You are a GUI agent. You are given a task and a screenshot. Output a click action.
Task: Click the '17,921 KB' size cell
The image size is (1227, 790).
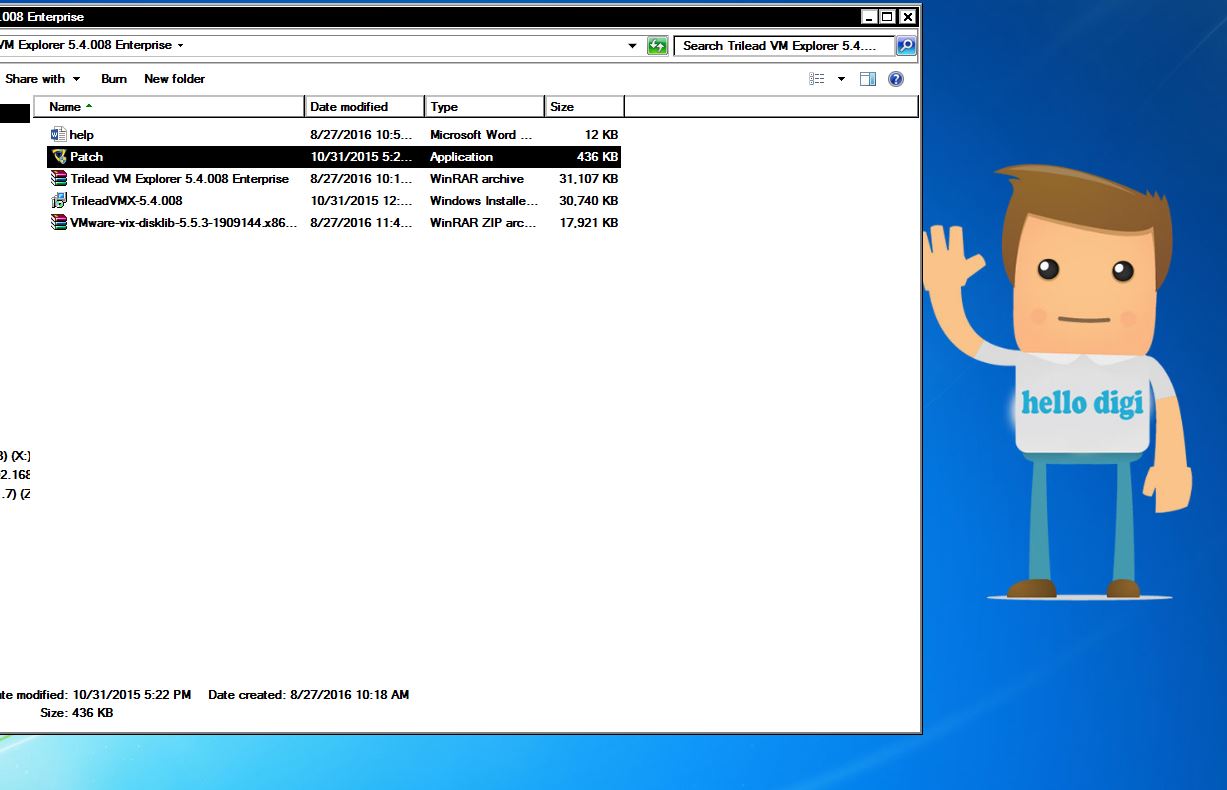tap(588, 222)
